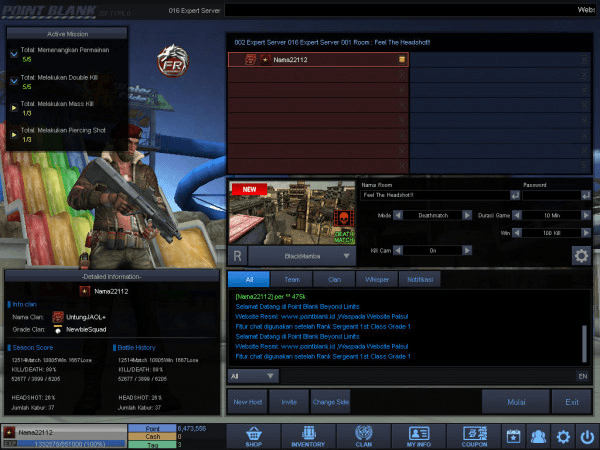
Task: Toggle Kill Cam with right arrow
Action: 467,250
